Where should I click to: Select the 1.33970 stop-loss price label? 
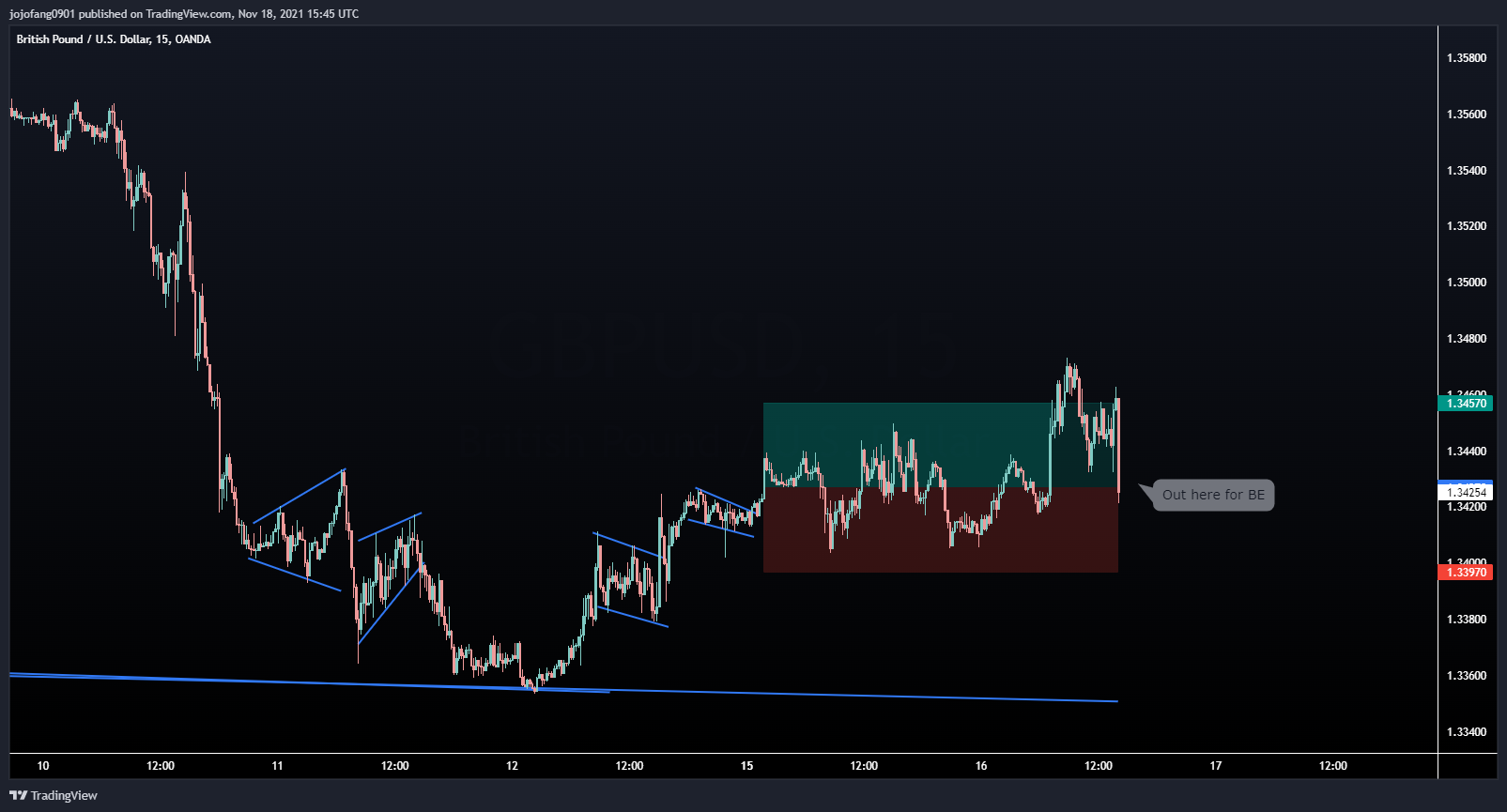click(x=1466, y=572)
